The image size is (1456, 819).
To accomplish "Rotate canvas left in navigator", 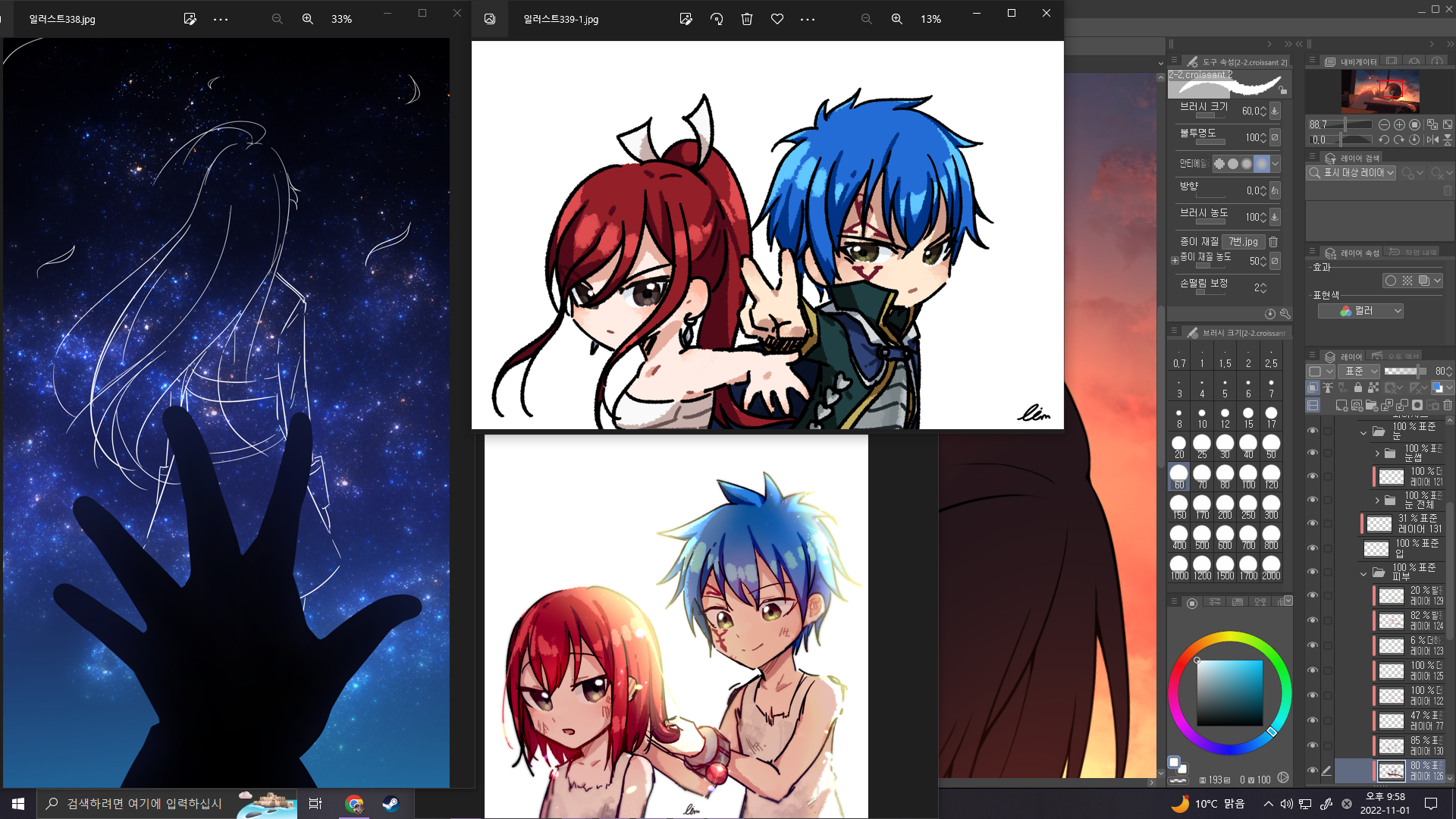I will coord(1384,140).
